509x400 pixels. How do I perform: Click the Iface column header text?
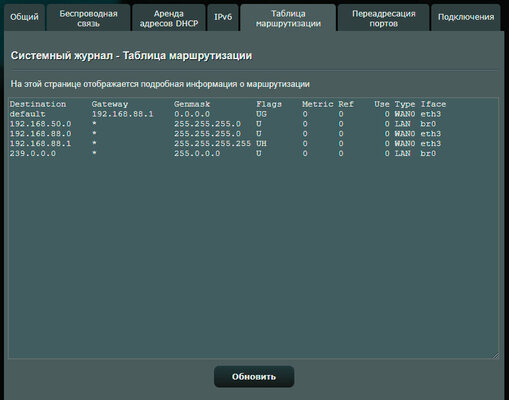pos(433,104)
